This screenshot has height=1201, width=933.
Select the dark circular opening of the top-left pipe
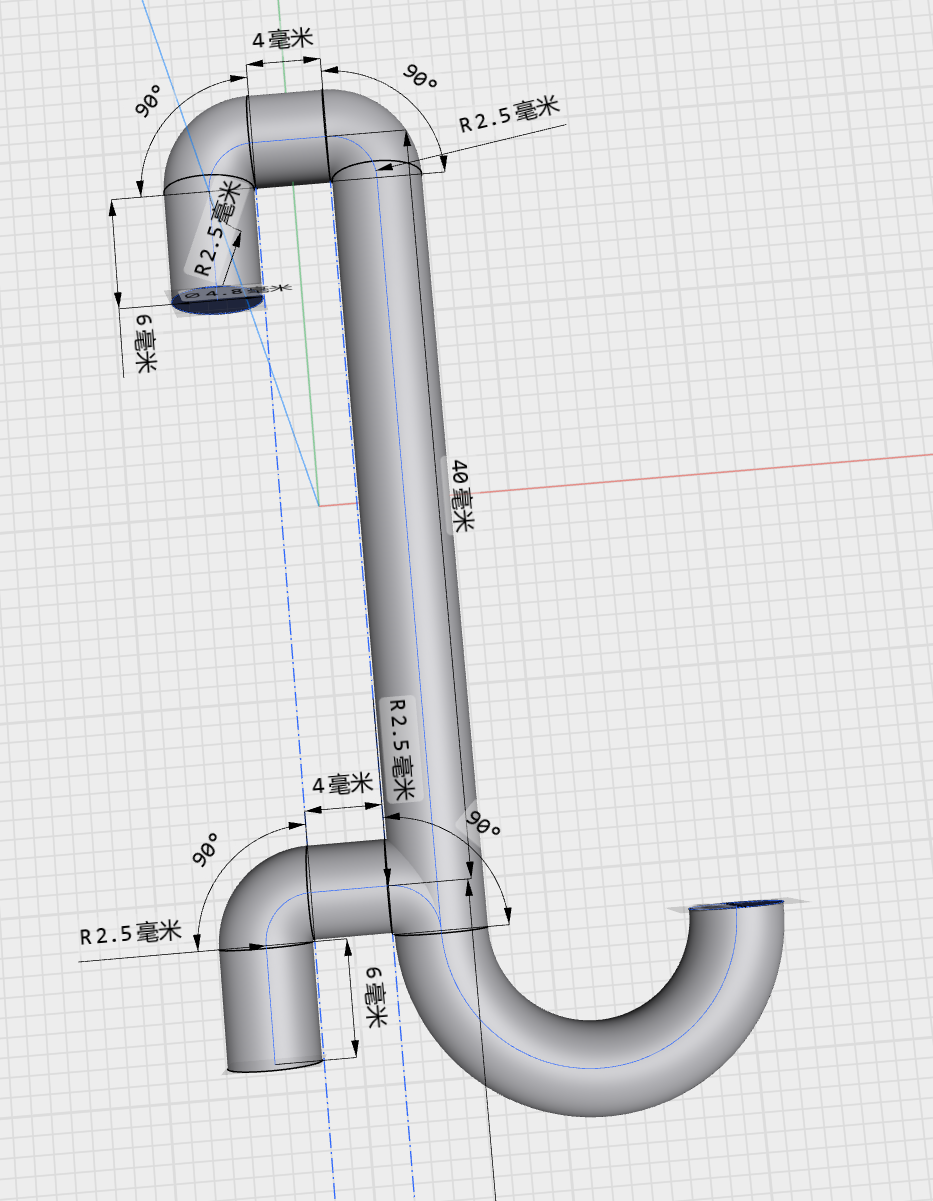point(219,299)
